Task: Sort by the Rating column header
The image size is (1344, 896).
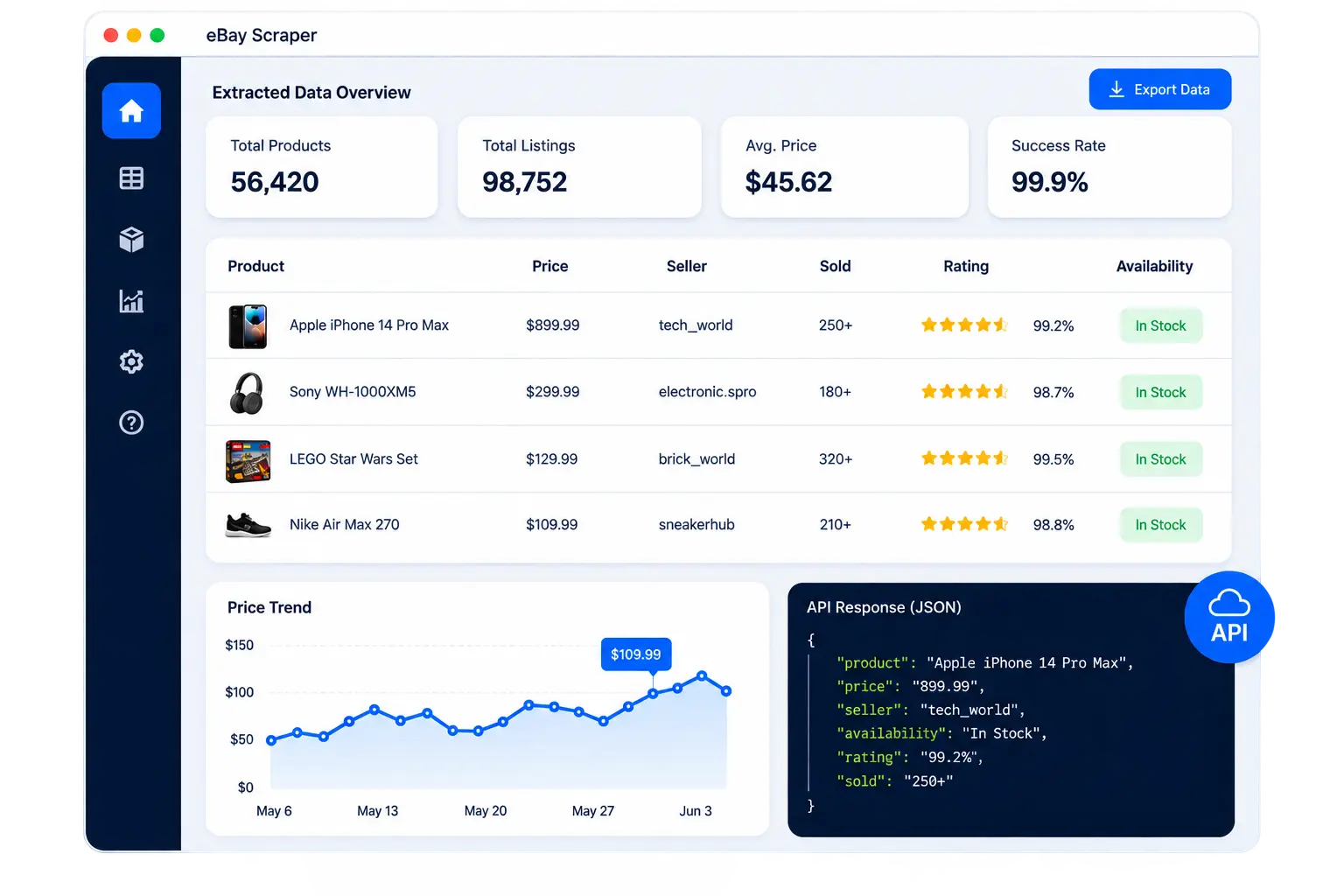Action: pyautogui.click(x=966, y=266)
